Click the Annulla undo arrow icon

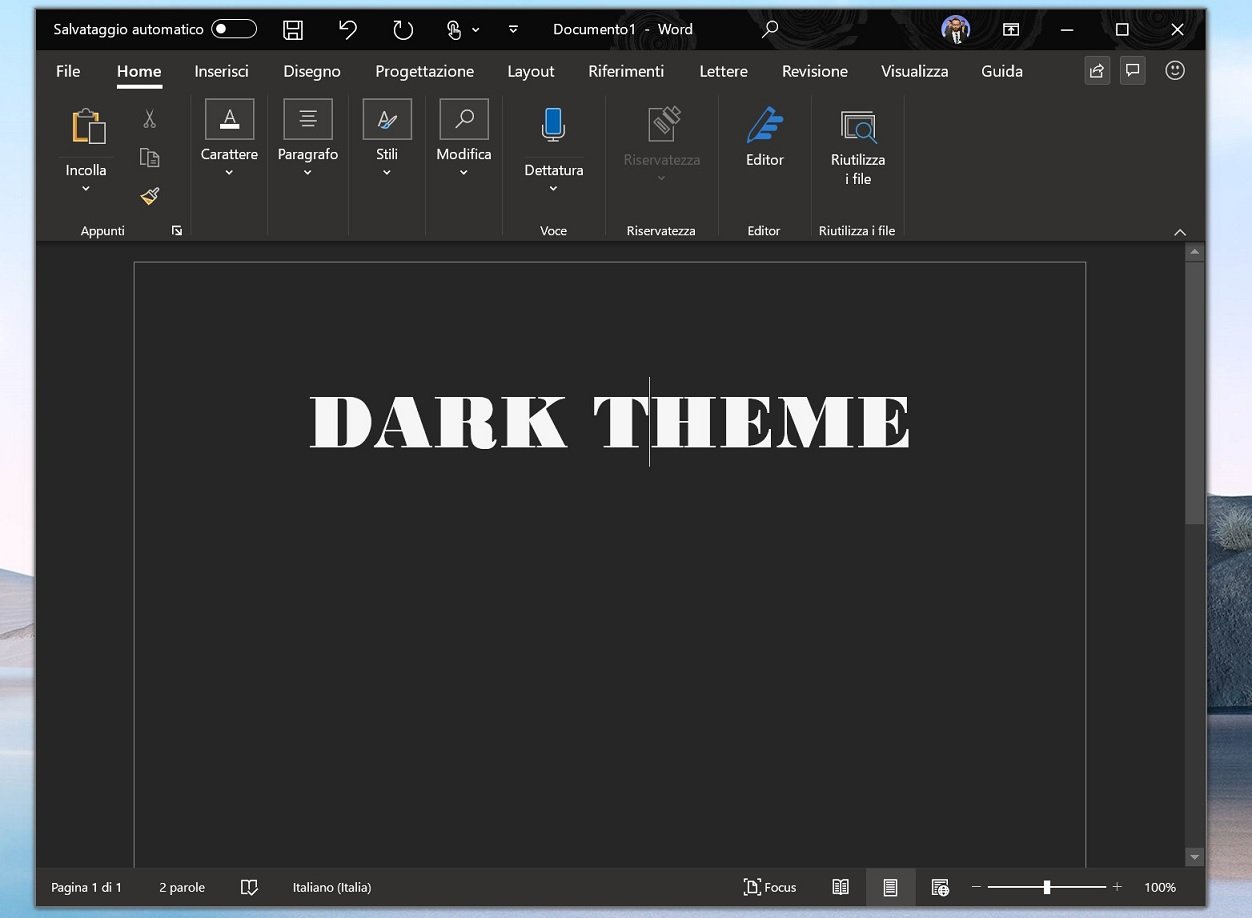[347, 29]
